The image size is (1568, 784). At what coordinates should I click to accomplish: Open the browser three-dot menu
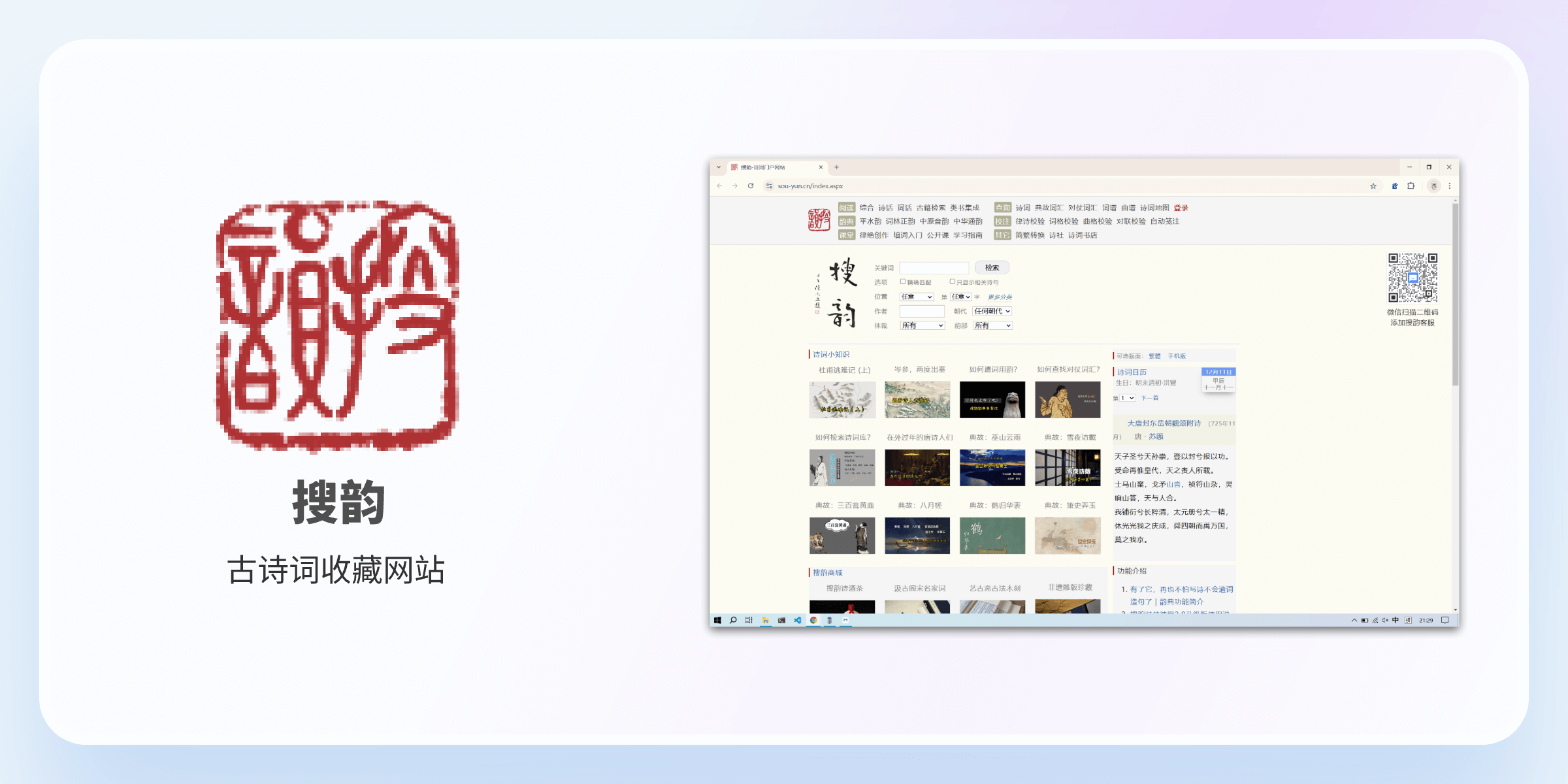point(1449,186)
